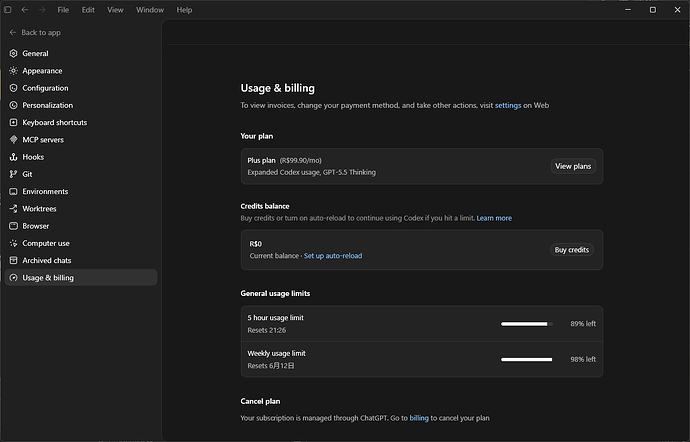Click Back to app text
Image resolution: width=690 pixels, height=442 pixels.
point(41,32)
